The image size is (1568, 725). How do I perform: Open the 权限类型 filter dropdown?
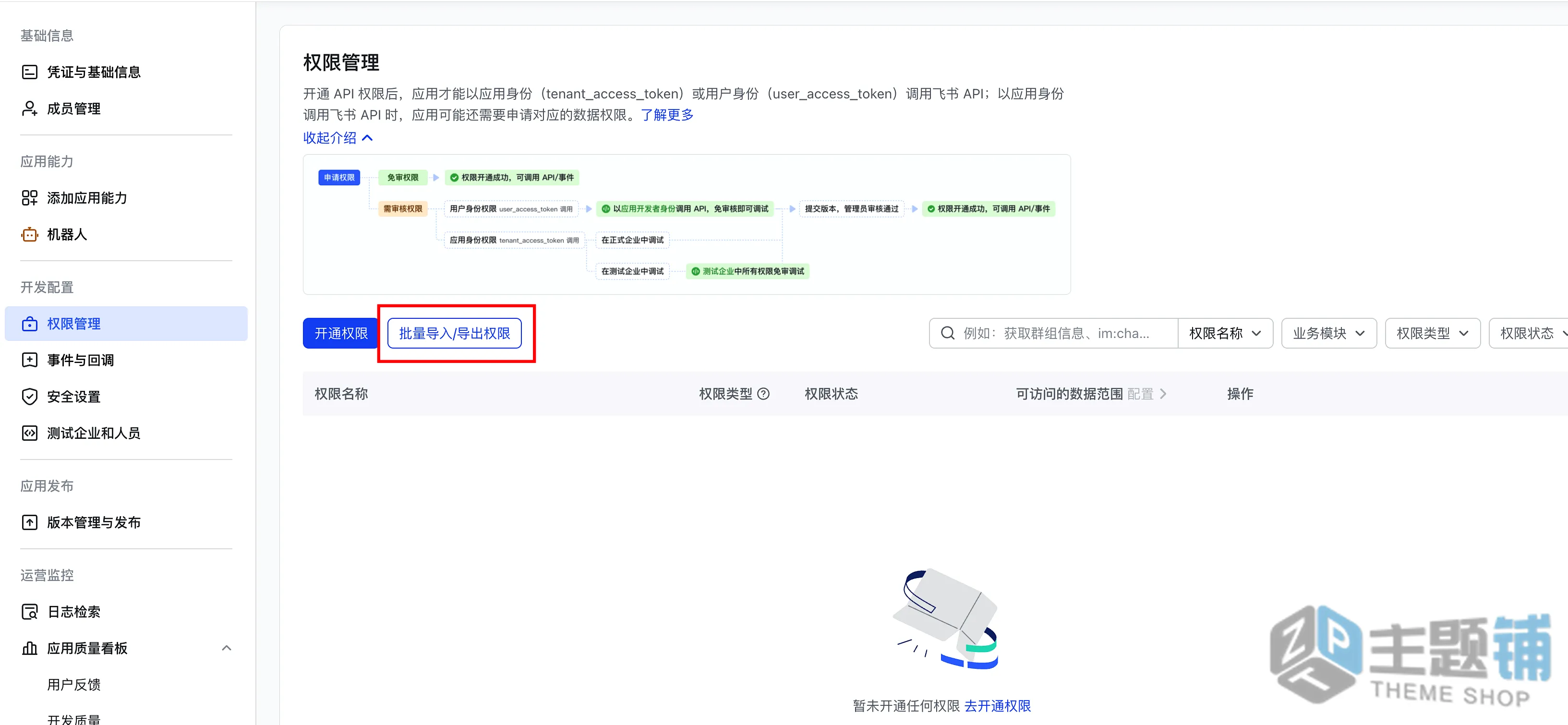(1432, 334)
